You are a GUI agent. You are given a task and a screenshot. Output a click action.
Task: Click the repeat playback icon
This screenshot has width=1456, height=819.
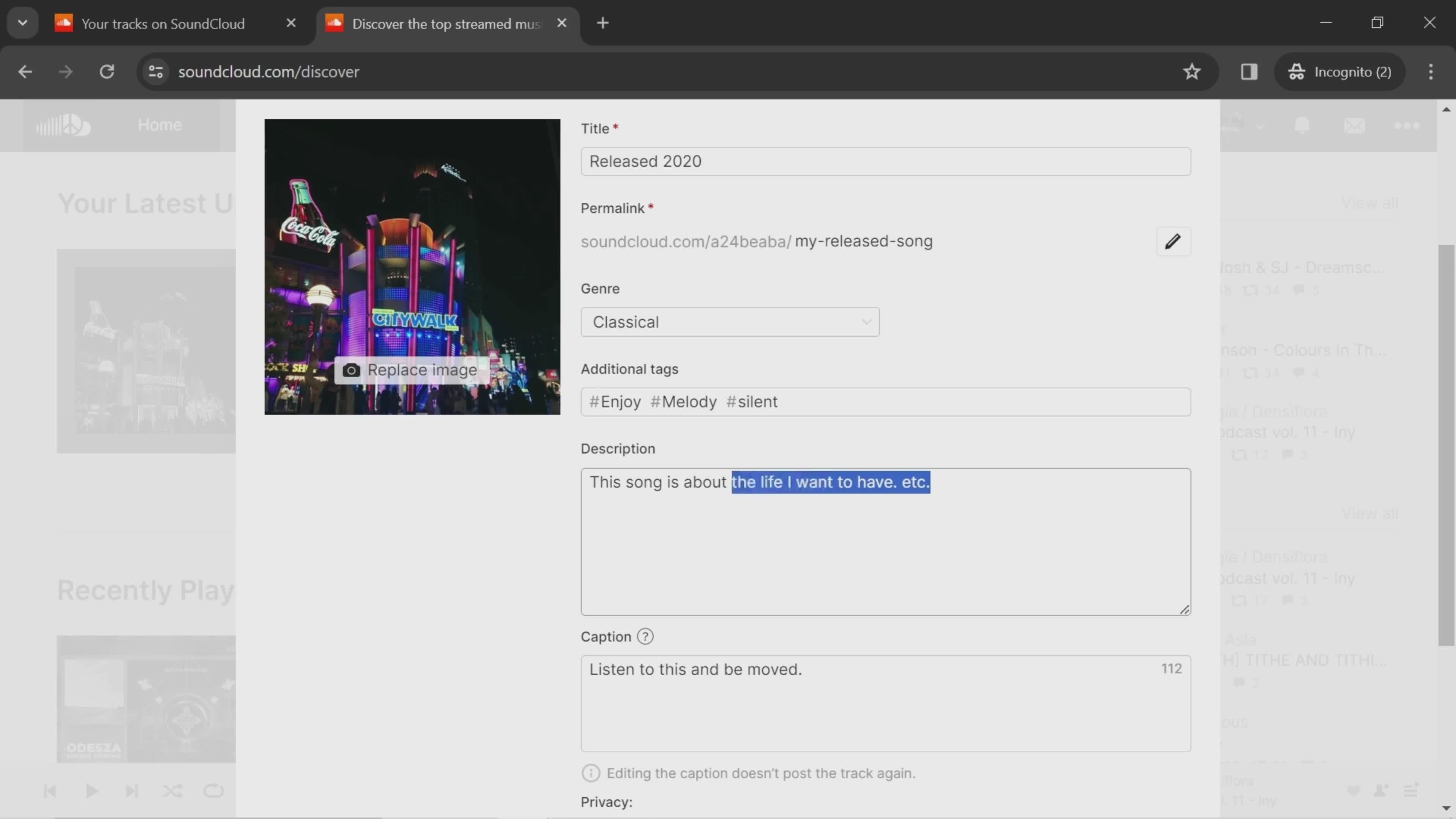213,790
